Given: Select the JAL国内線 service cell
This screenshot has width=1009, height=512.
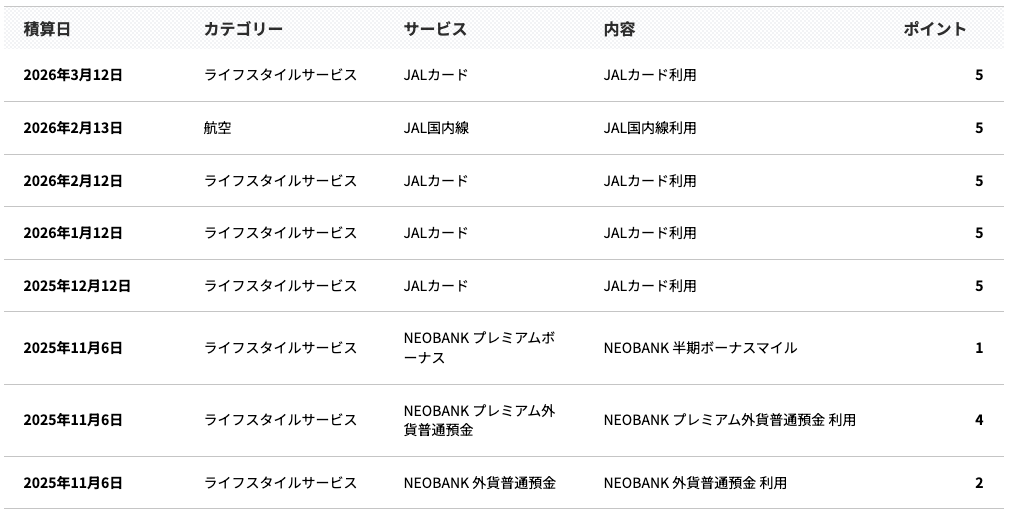Looking at the screenshot, I should click(x=436, y=128).
